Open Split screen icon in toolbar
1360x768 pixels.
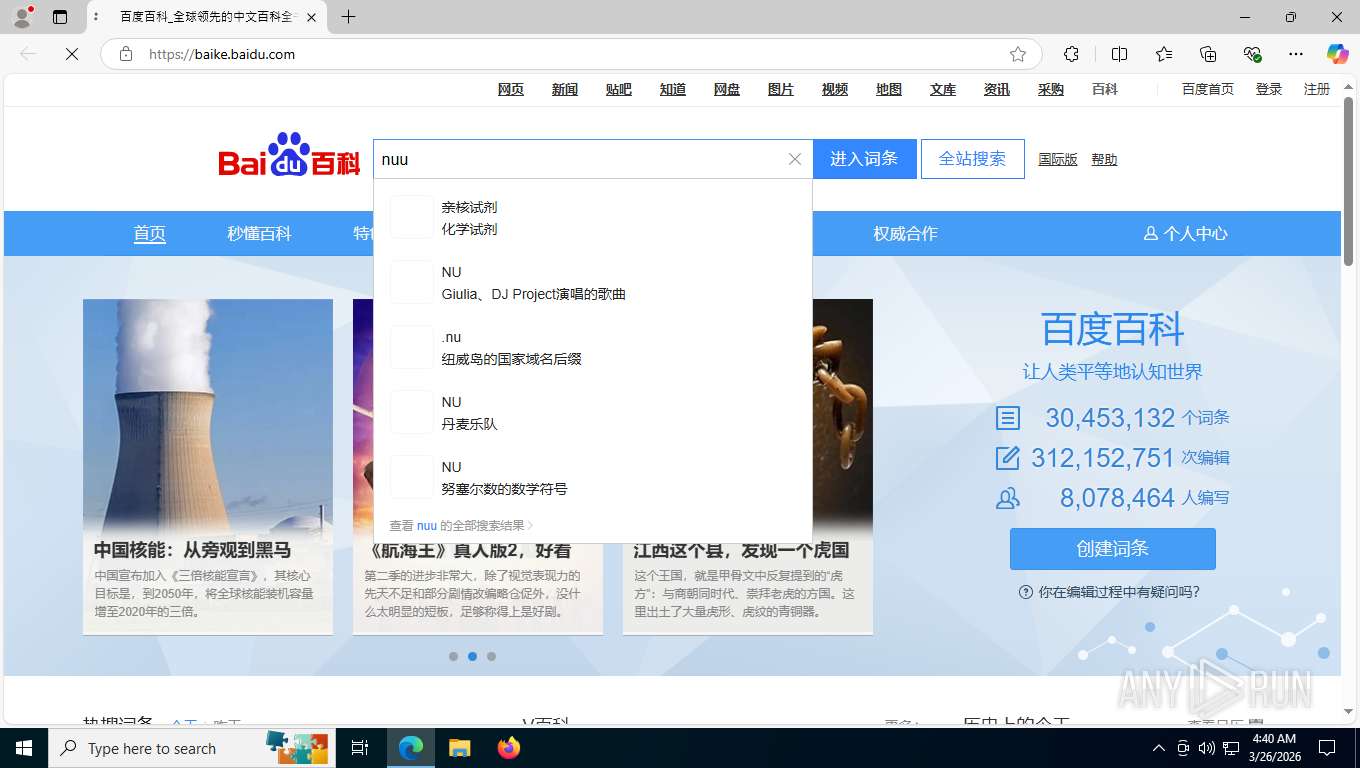1119,54
